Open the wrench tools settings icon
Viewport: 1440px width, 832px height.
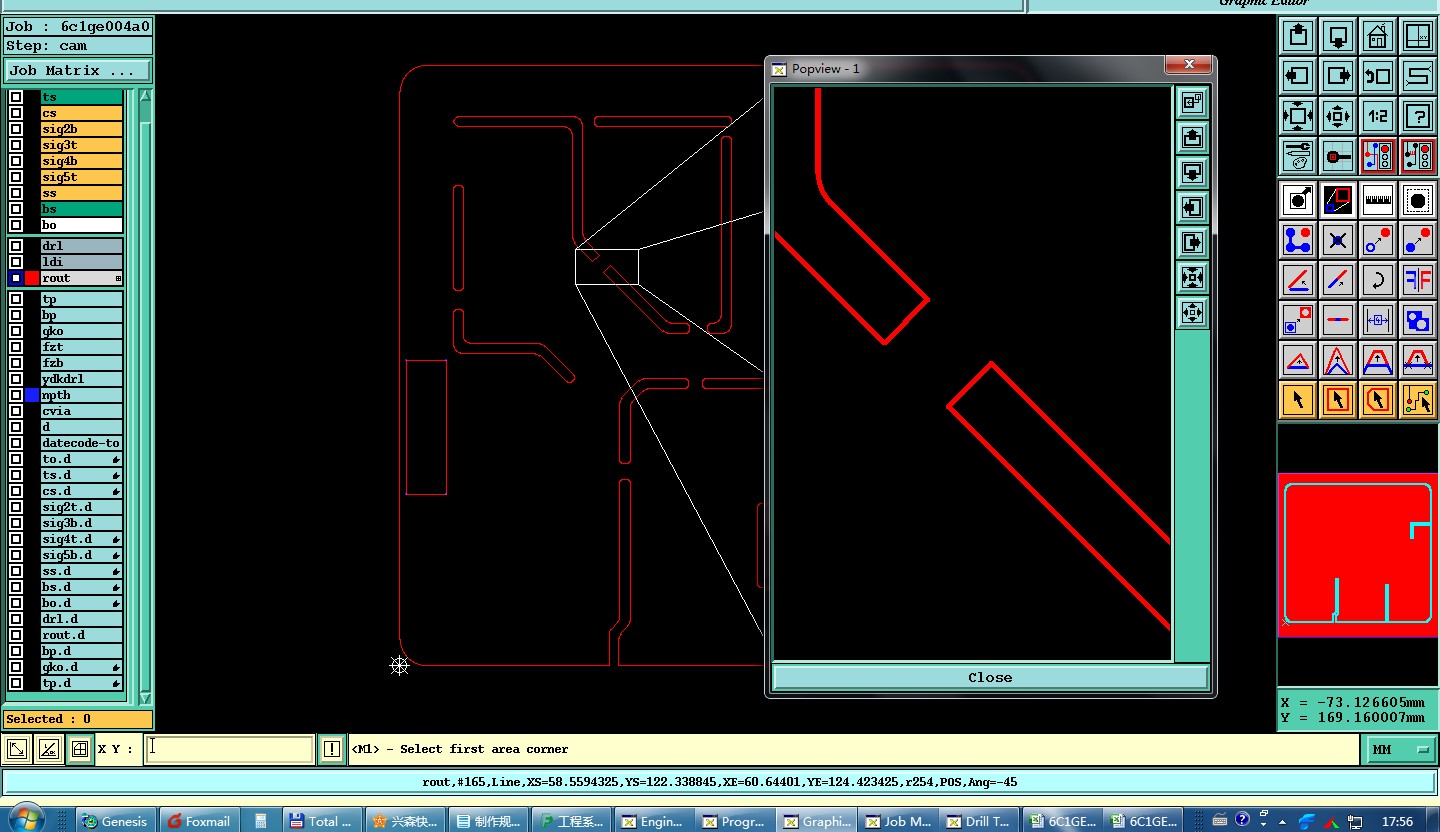[1298, 156]
